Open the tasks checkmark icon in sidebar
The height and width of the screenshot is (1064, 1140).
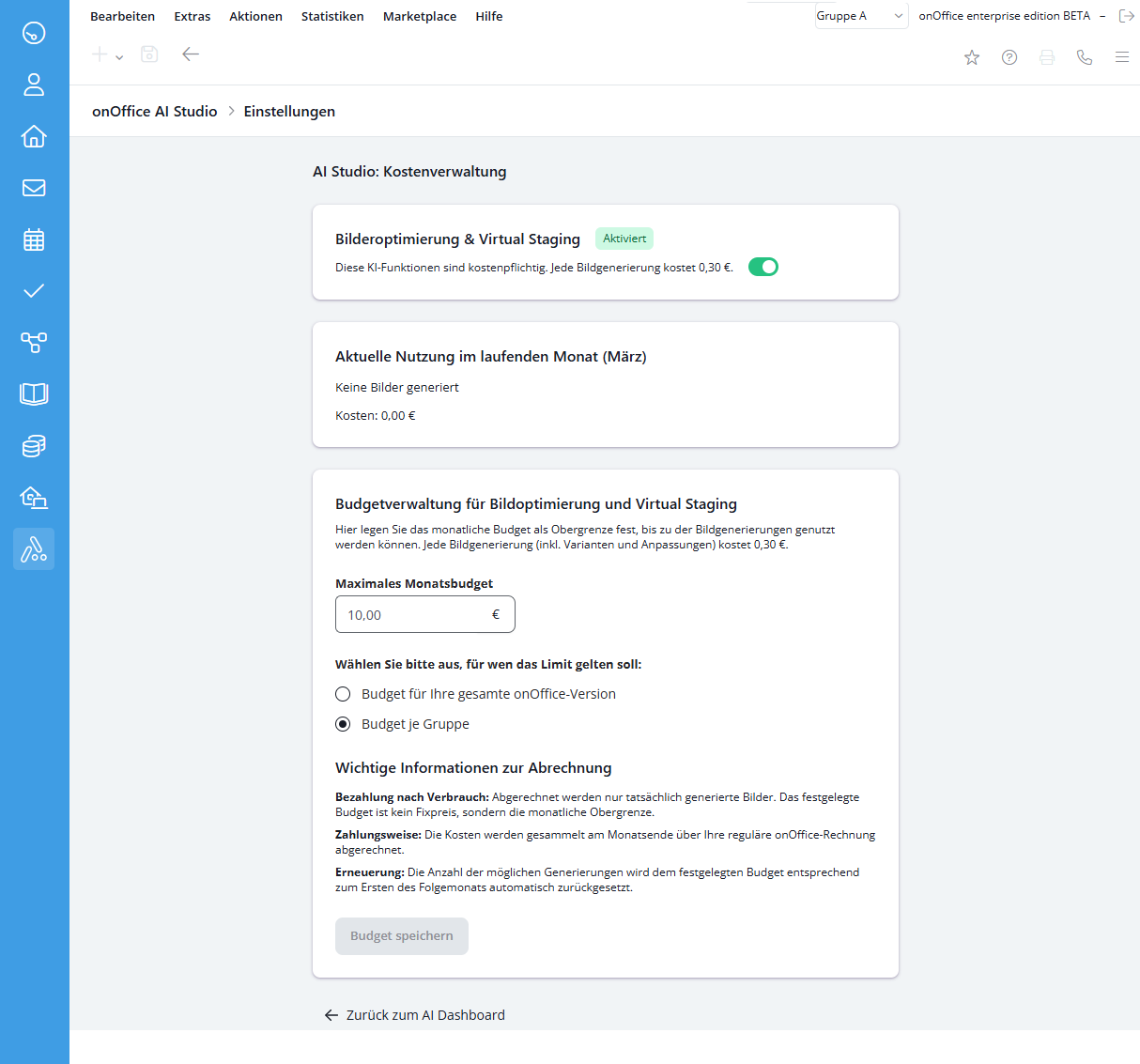pyautogui.click(x=34, y=291)
